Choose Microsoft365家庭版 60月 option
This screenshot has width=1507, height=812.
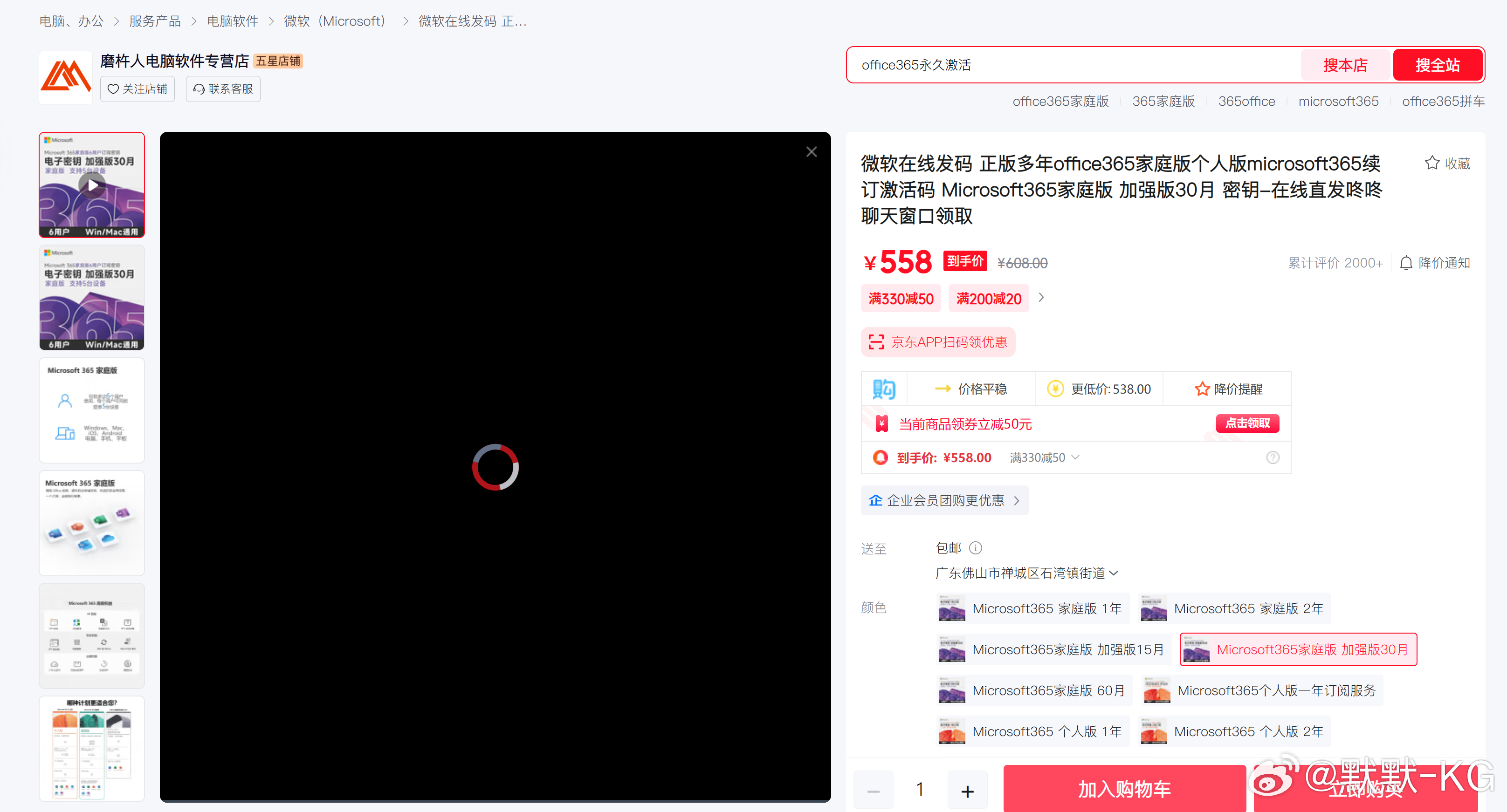point(1034,690)
